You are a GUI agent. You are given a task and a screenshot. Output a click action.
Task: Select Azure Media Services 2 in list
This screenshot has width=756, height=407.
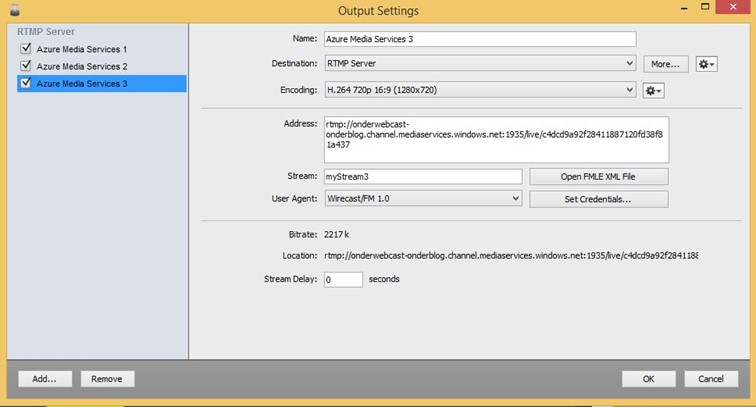tap(81, 67)
